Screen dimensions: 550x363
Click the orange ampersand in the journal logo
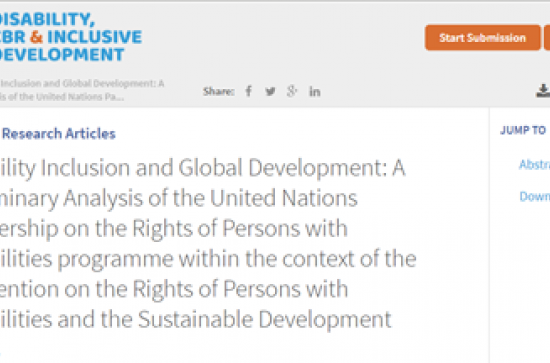(x=36, y=37)
